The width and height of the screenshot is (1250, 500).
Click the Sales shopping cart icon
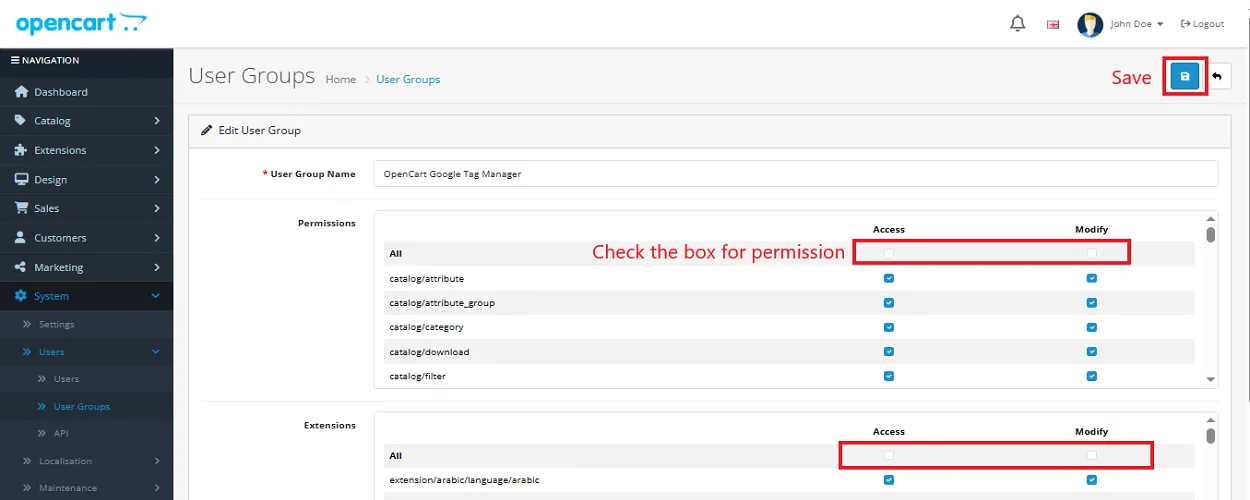click(21, 208)
